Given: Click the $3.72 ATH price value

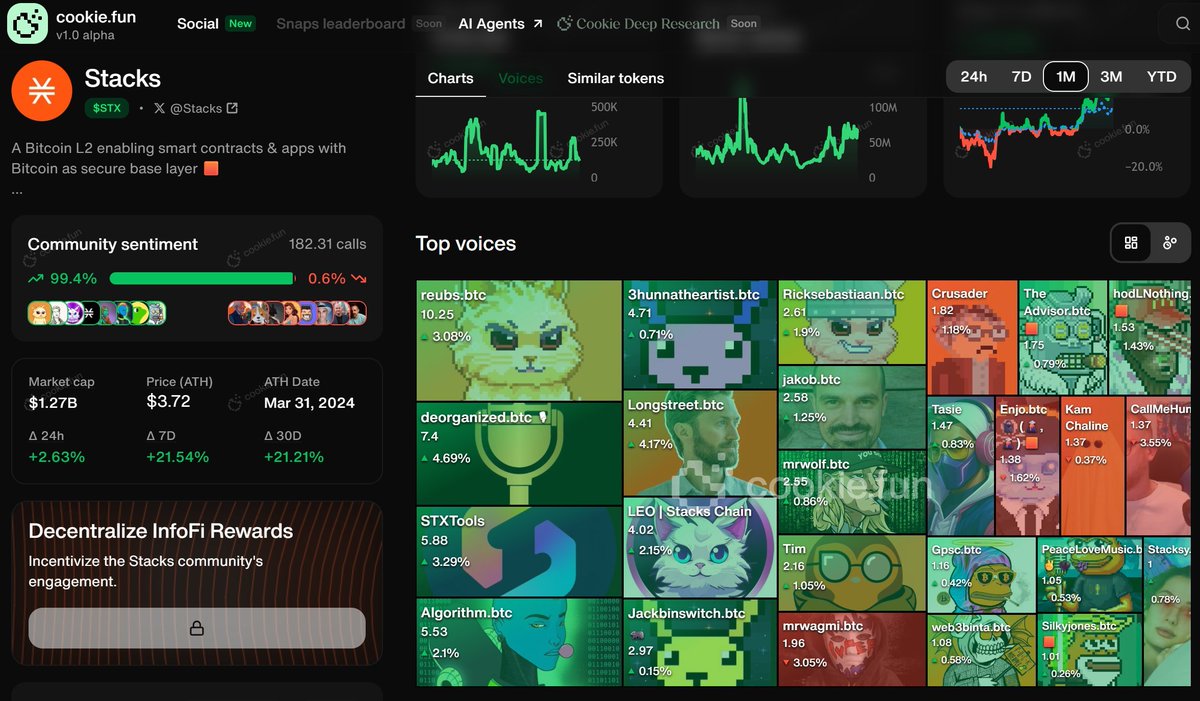Looking at the screenshot, I should [x=168, y=402].
